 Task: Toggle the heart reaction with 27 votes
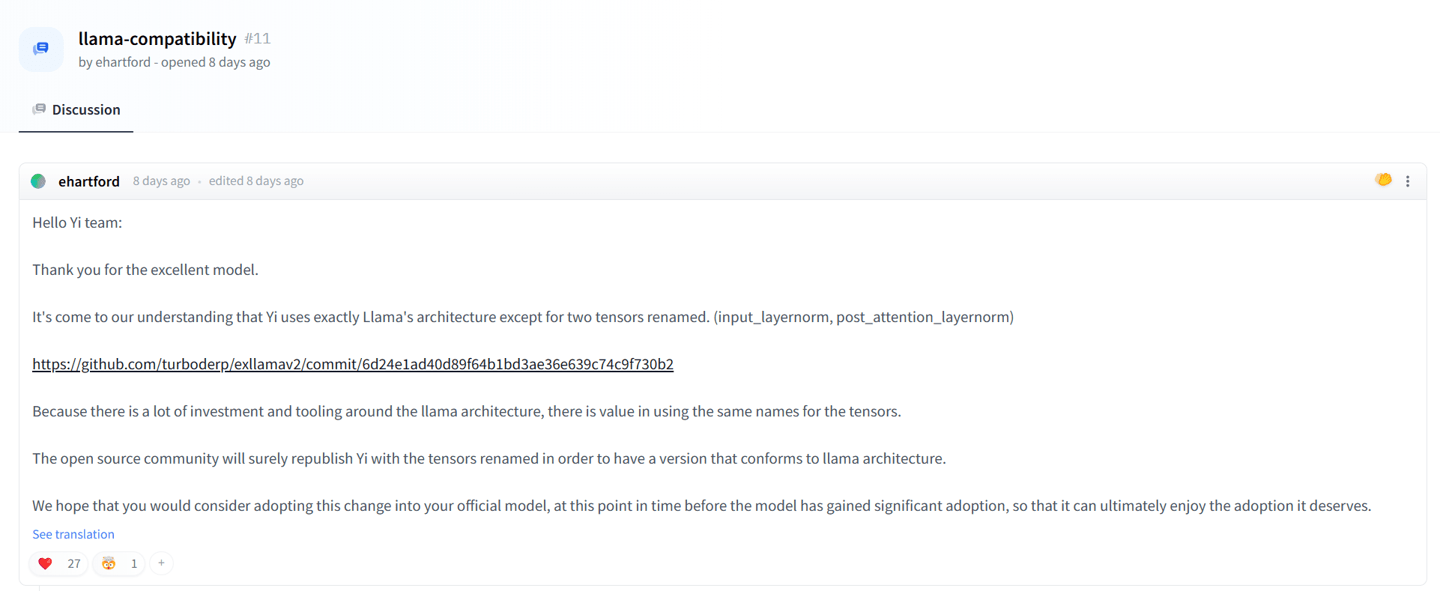59,563
